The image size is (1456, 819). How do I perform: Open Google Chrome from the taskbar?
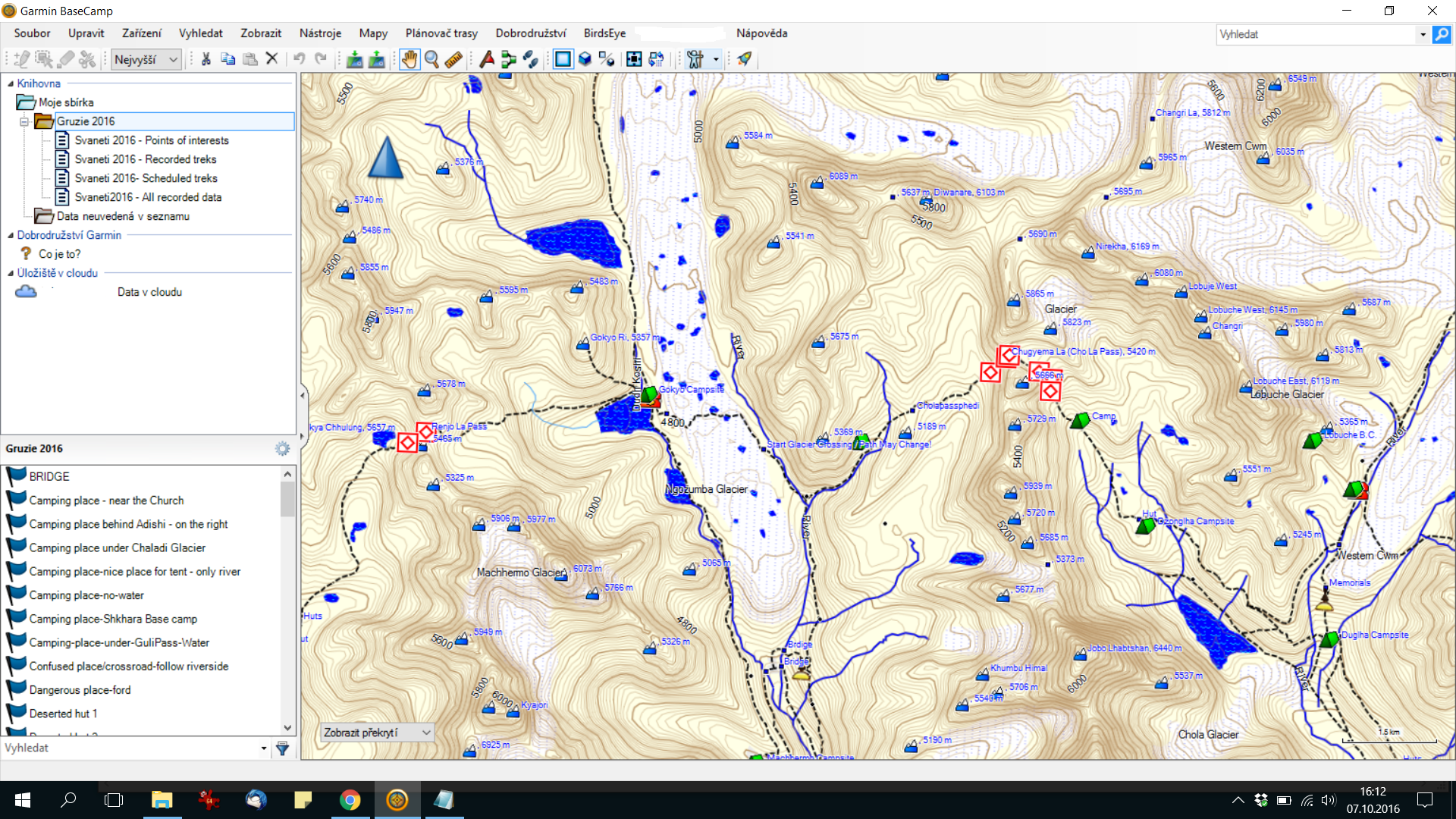(350, 800)
